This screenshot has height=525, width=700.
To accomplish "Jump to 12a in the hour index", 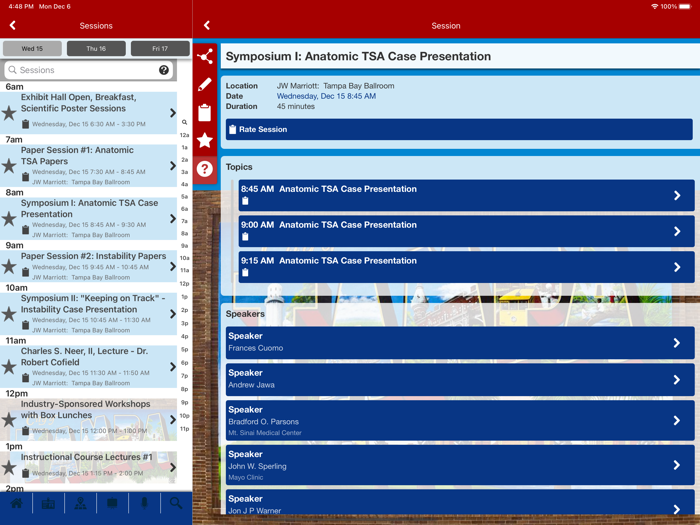I will pos(184,135).
